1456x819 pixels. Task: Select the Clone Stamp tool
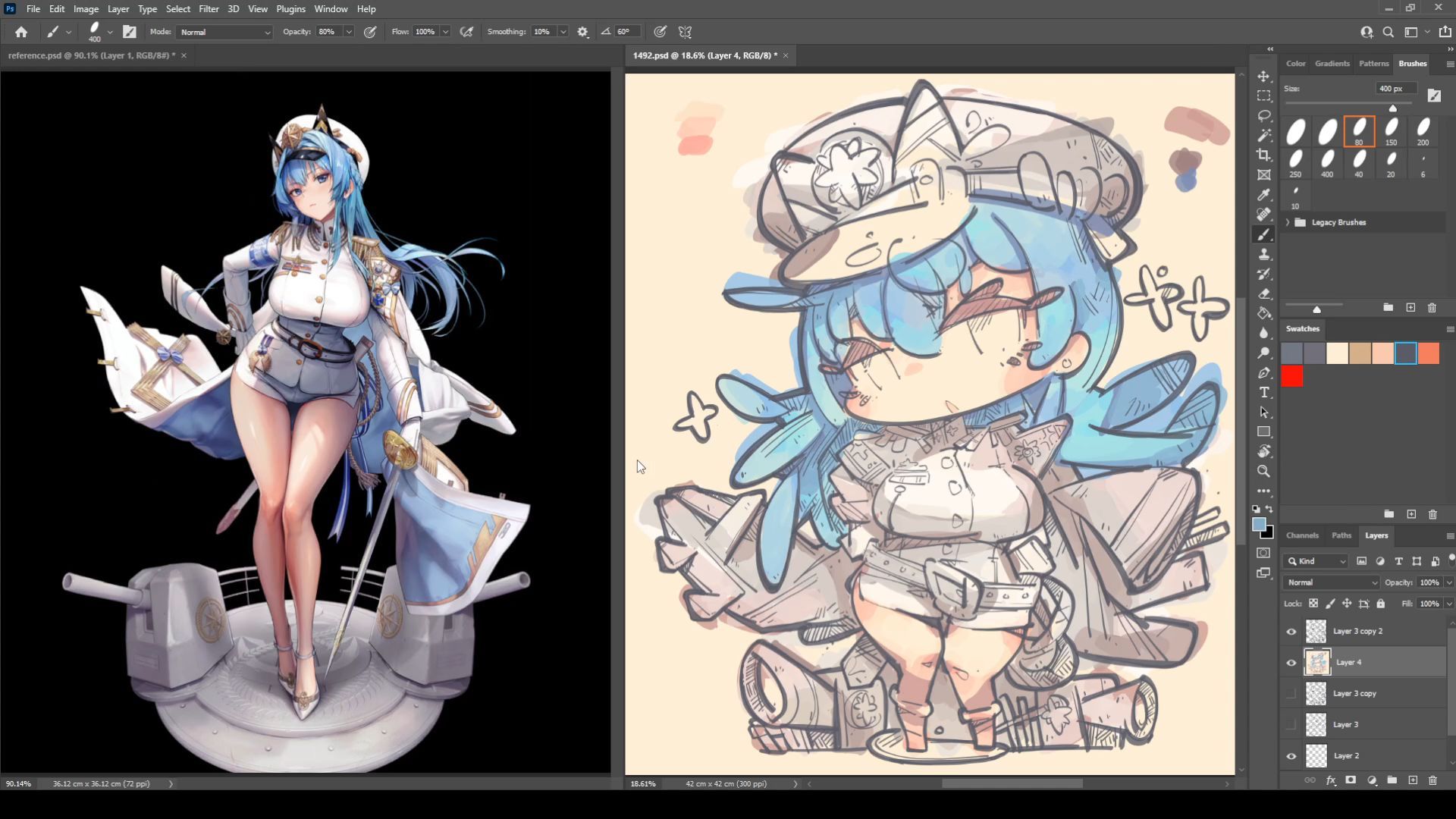(x=1263, y=254)
